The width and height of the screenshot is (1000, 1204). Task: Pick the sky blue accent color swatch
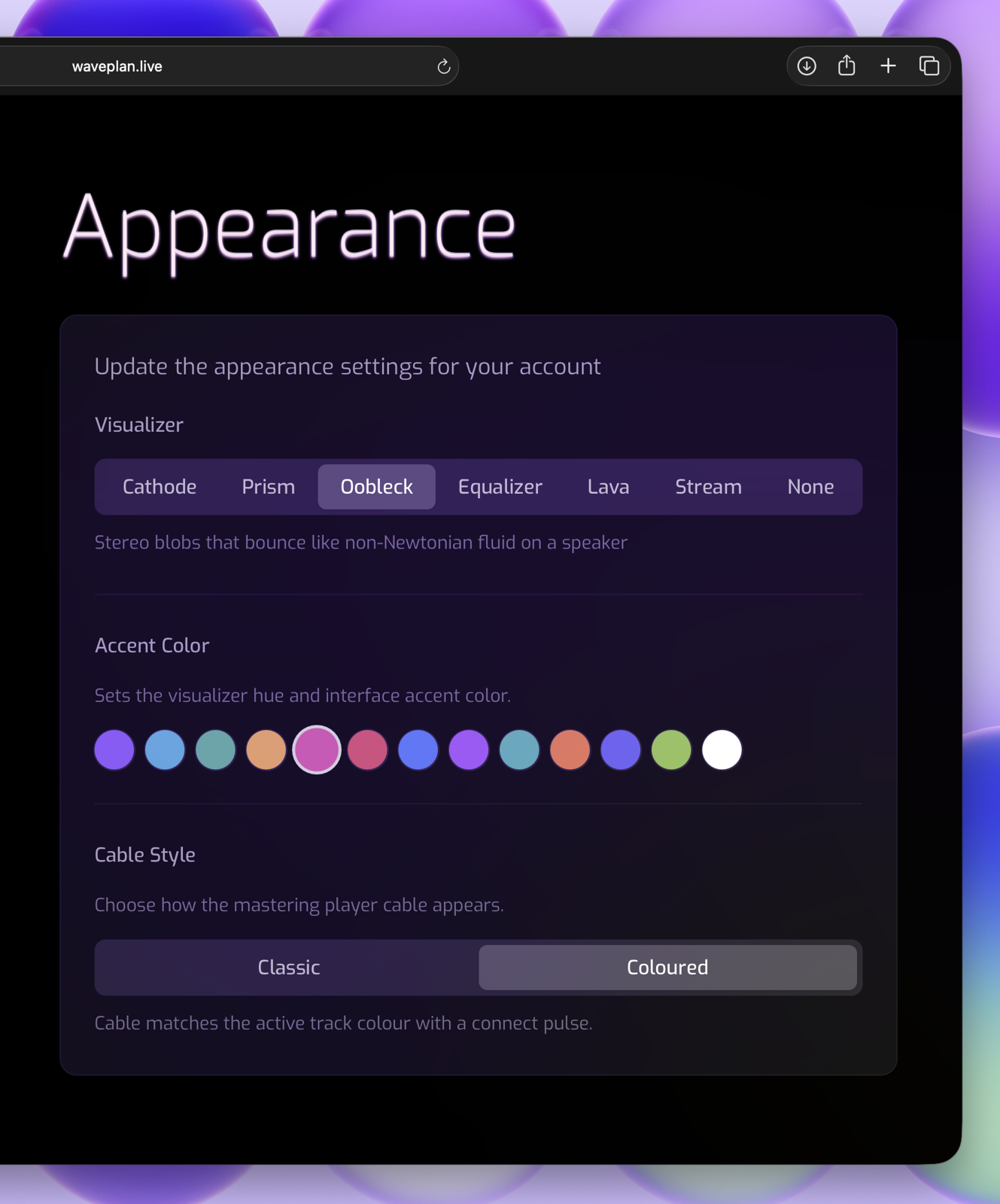point(165,749)
